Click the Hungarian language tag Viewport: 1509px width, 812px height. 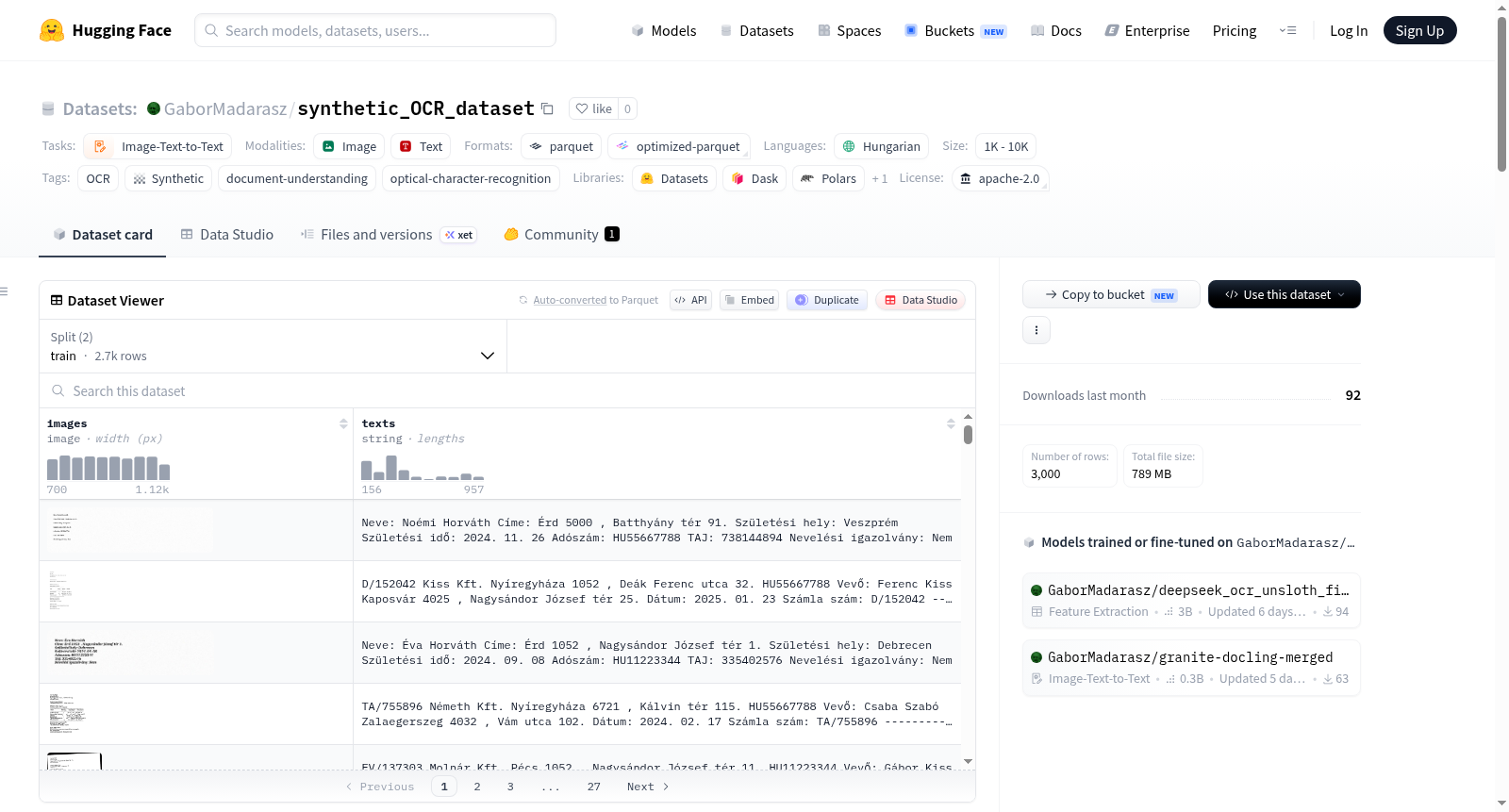click(881, 146)
